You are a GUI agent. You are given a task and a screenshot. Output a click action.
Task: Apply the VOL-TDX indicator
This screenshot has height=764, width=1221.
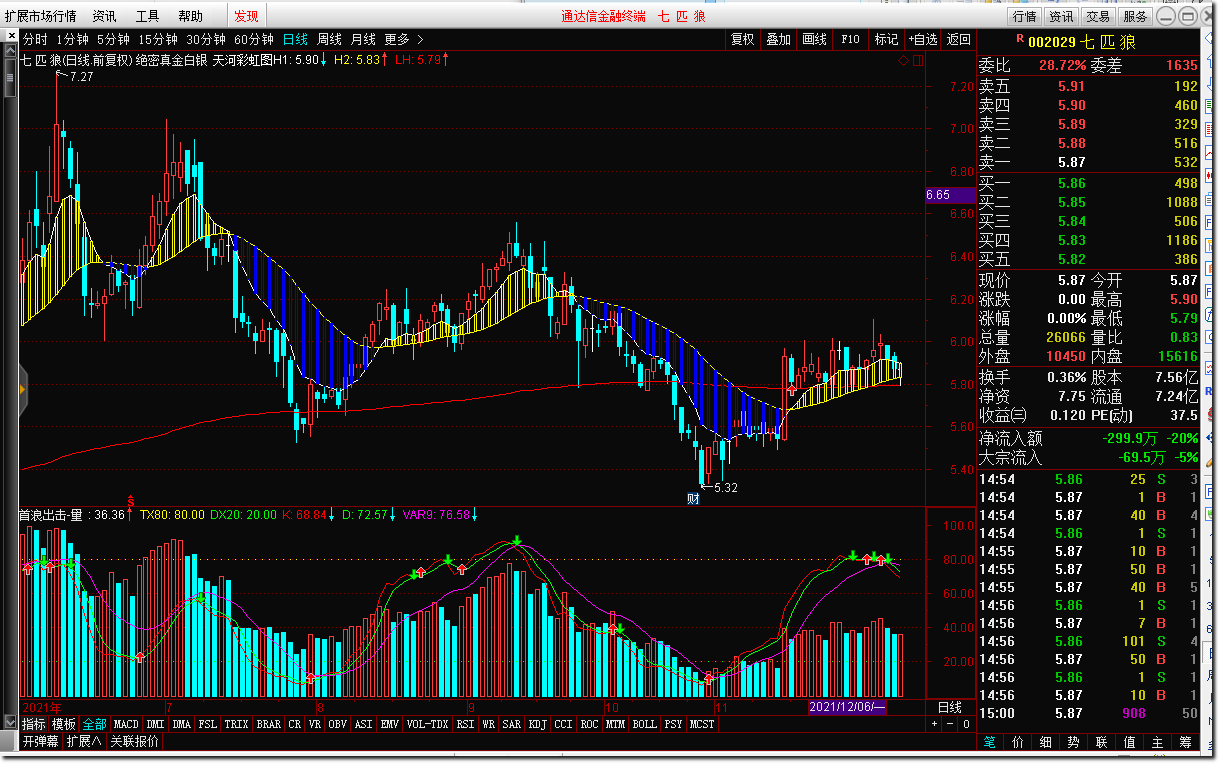pos(428,724)
